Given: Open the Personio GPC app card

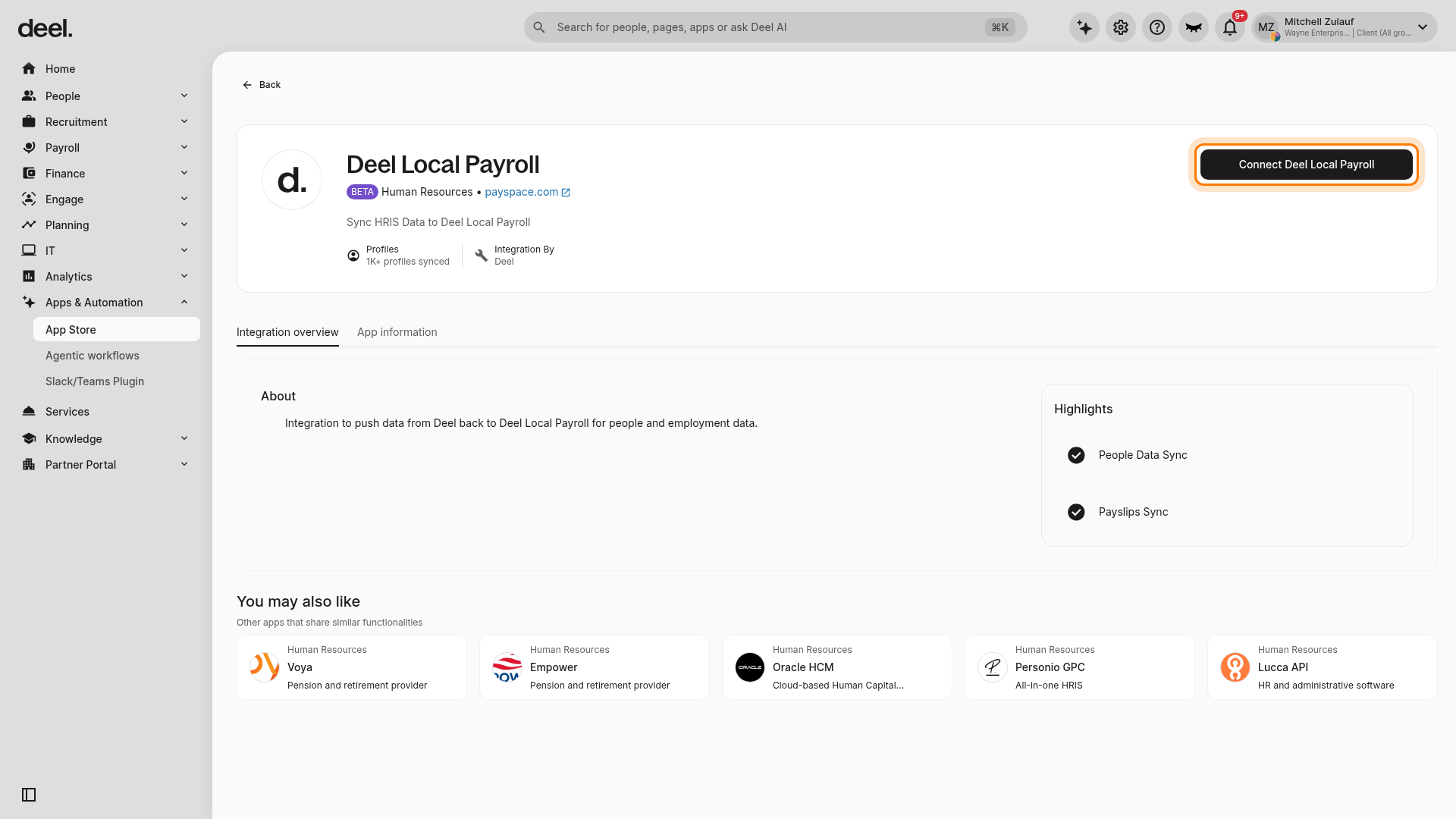Looking at the screenshot, I should click(x=1080, y=667).
